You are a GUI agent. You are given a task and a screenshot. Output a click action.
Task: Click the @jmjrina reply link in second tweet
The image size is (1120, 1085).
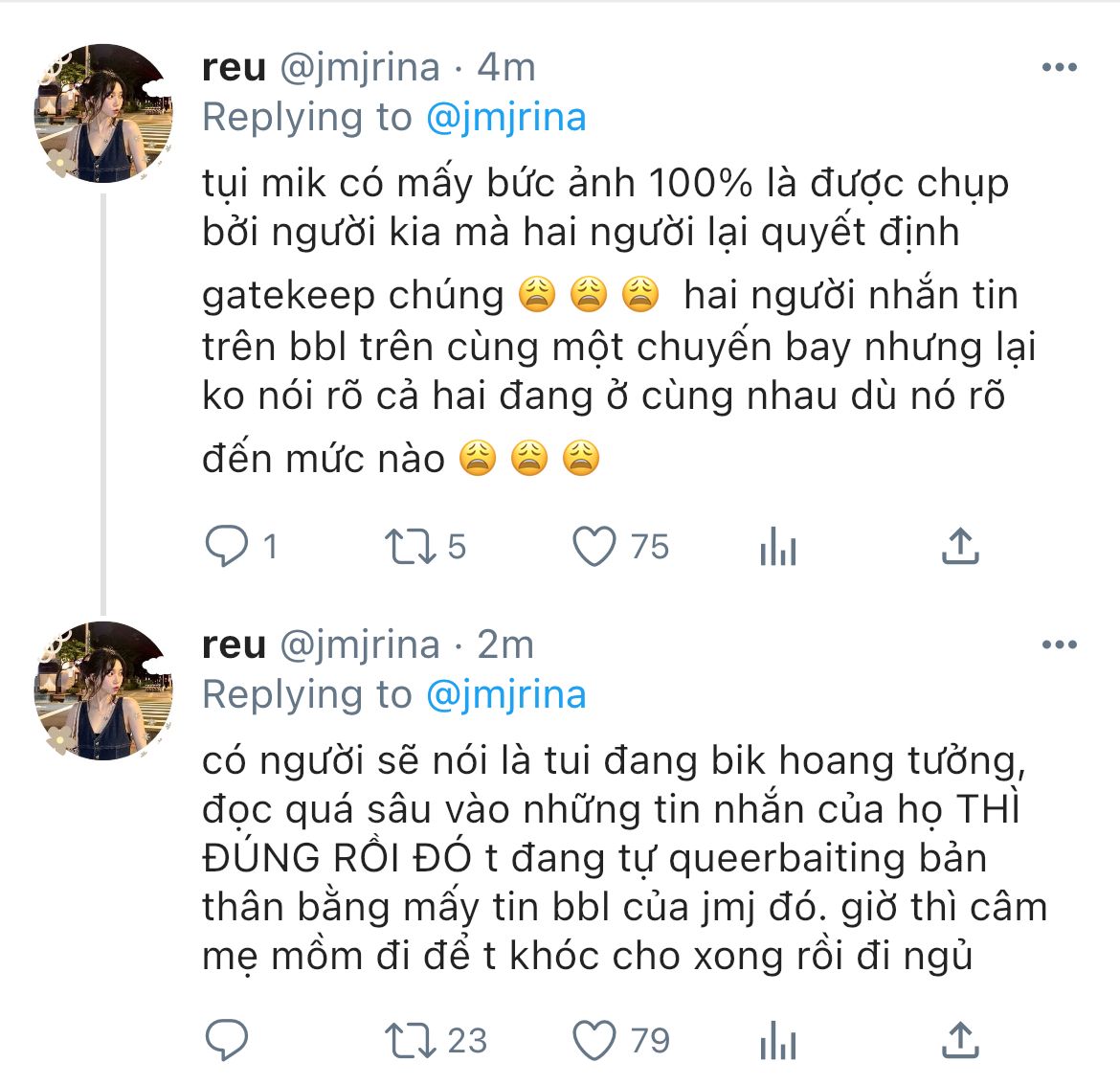point(504,695)
